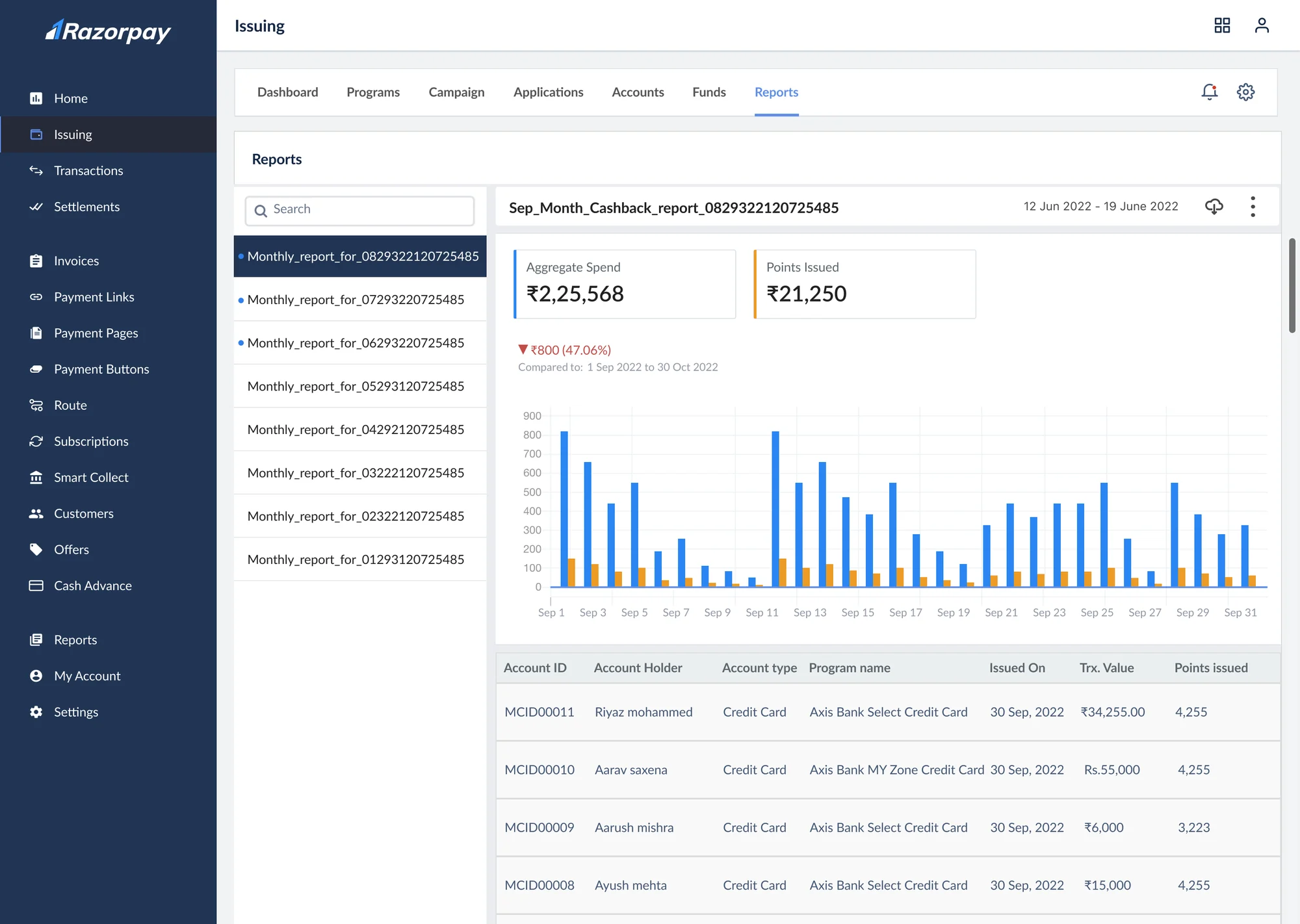Click the search magnifier icon
The height and width of the screenshot is (924, 1300).
(261, 211)
